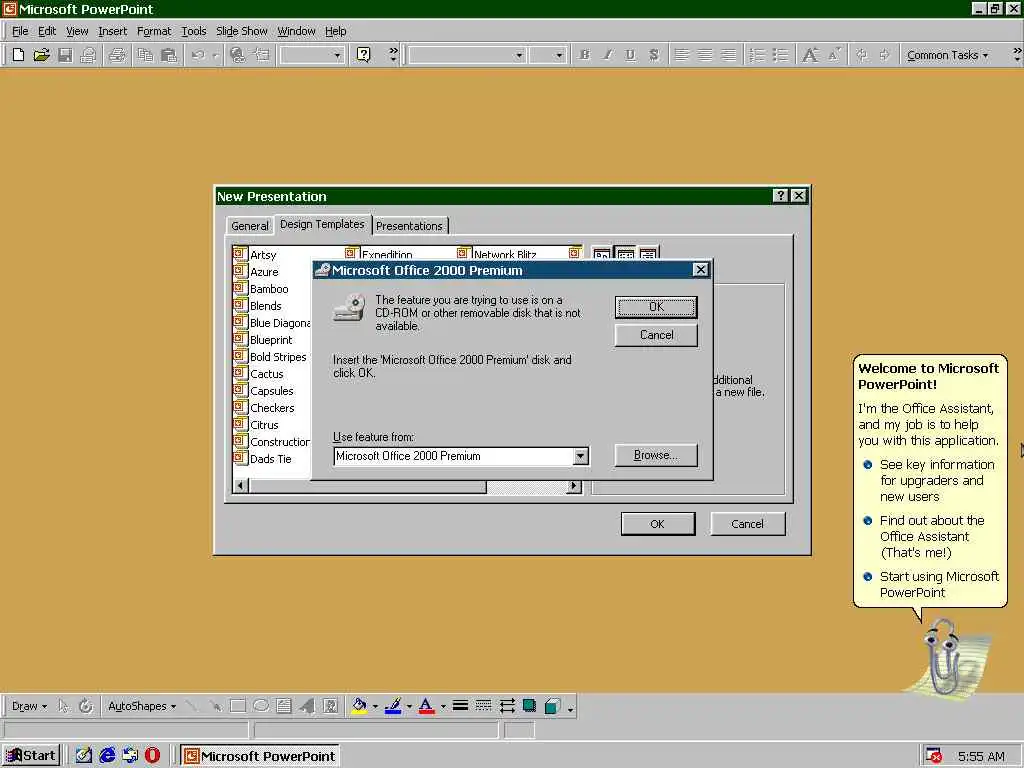Screen dimensions: 1024x768
Task: Open the File menu
Action: point(20,31)
